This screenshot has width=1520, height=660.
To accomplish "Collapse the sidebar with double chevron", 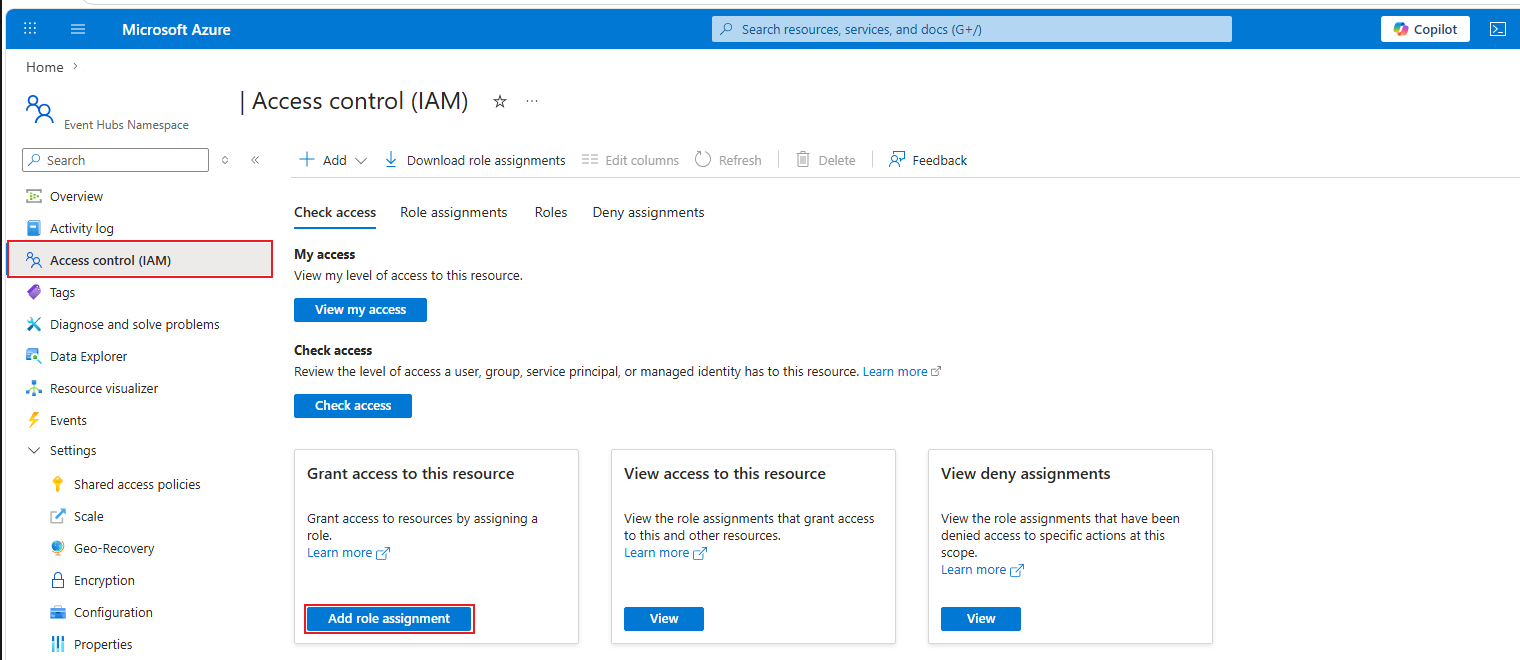I will [255, 160].
